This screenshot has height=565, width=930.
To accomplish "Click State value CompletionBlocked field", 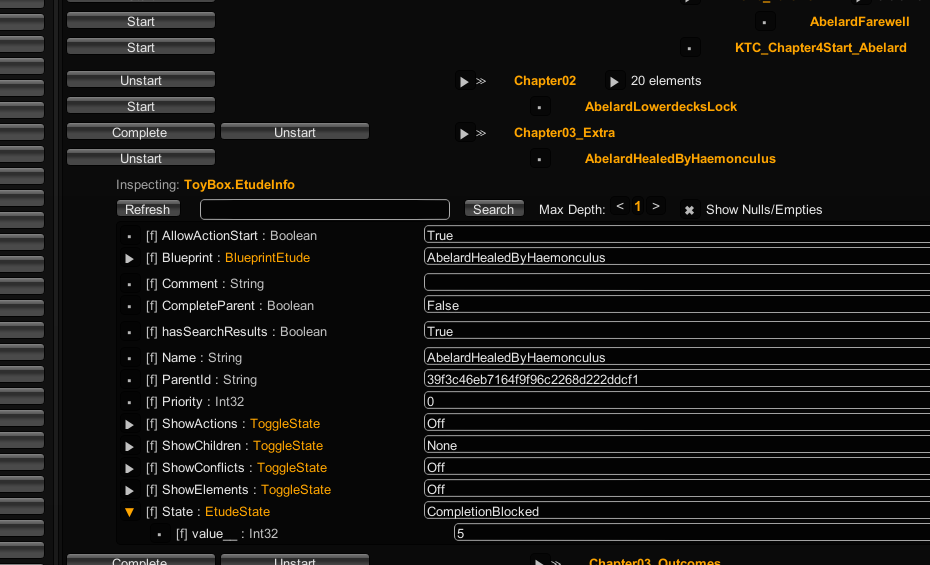I will pos(677,510).
